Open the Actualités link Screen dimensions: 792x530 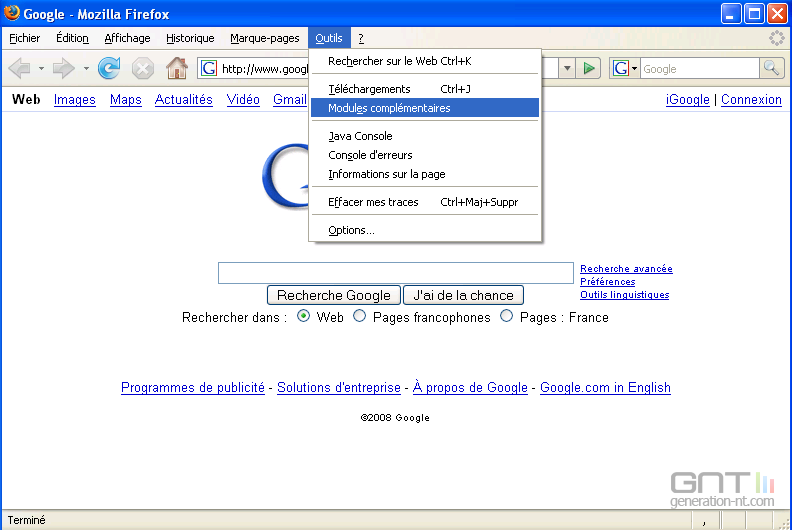pos(183,100)
